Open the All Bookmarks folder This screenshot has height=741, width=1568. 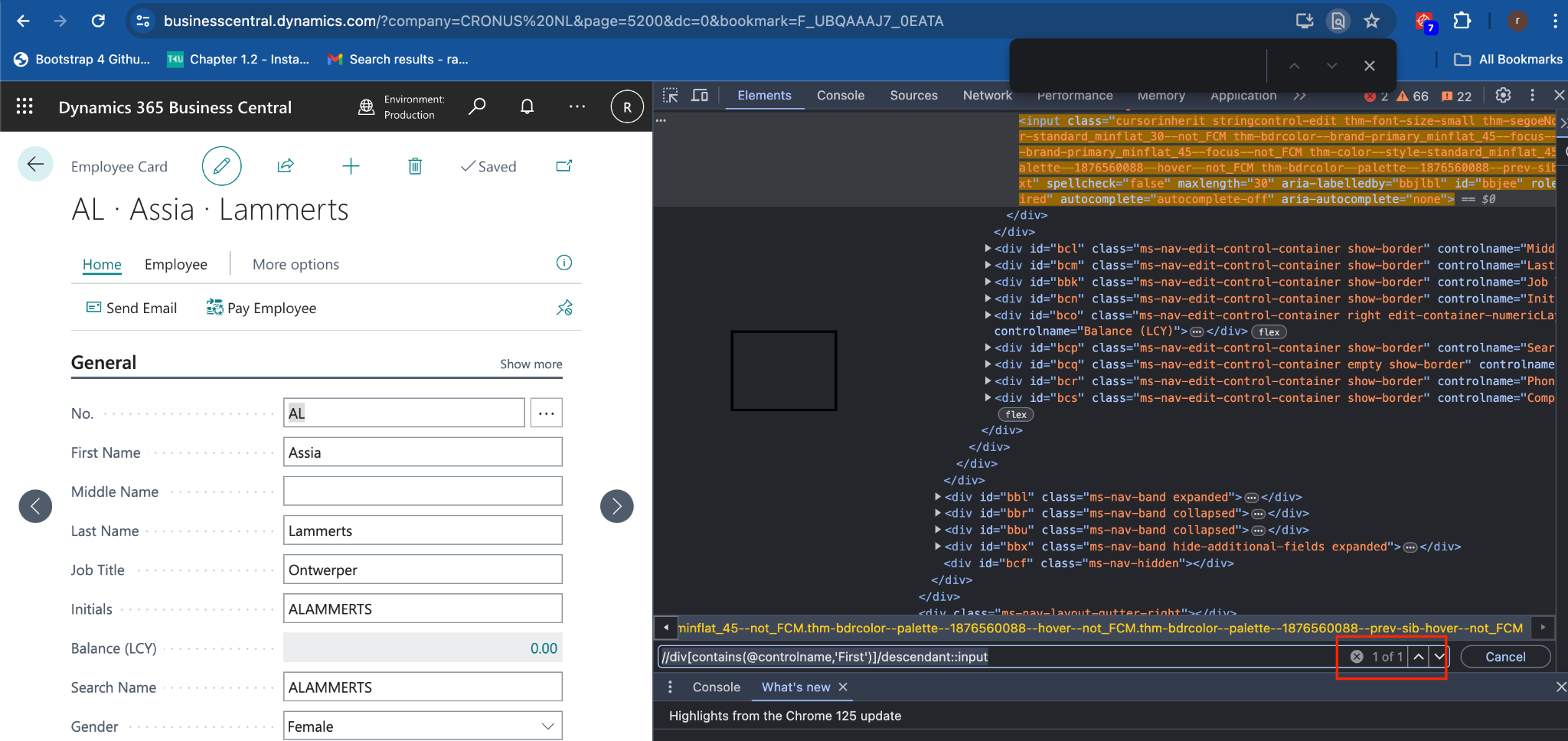pyautogui.click(x=1508, y=59)
